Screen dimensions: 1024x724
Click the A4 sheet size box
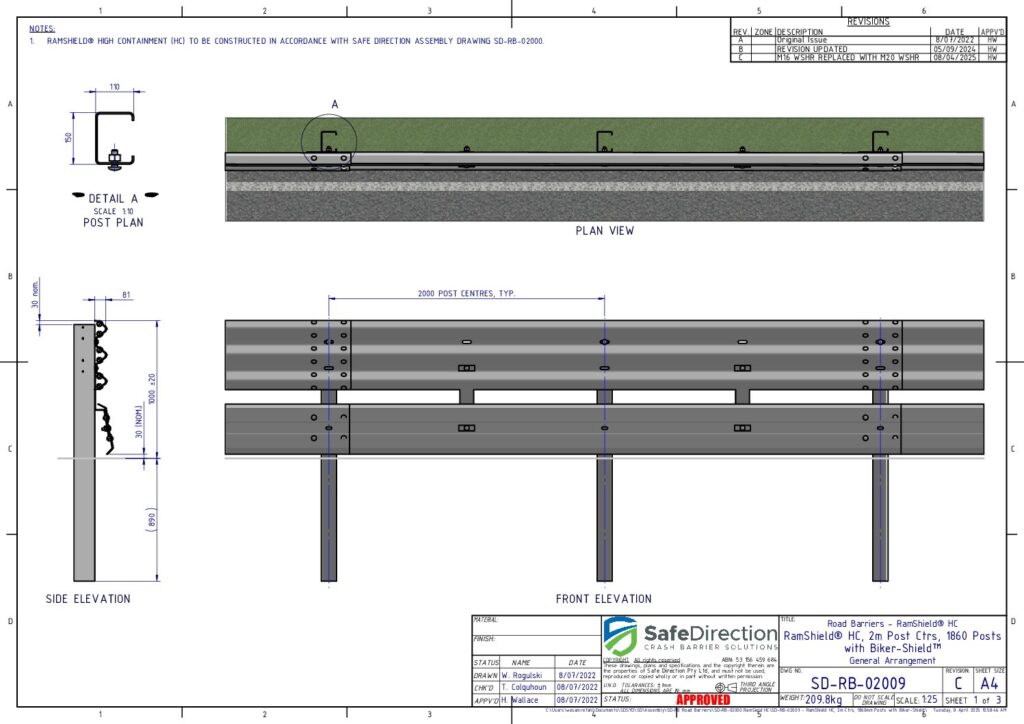click(988, 682)
